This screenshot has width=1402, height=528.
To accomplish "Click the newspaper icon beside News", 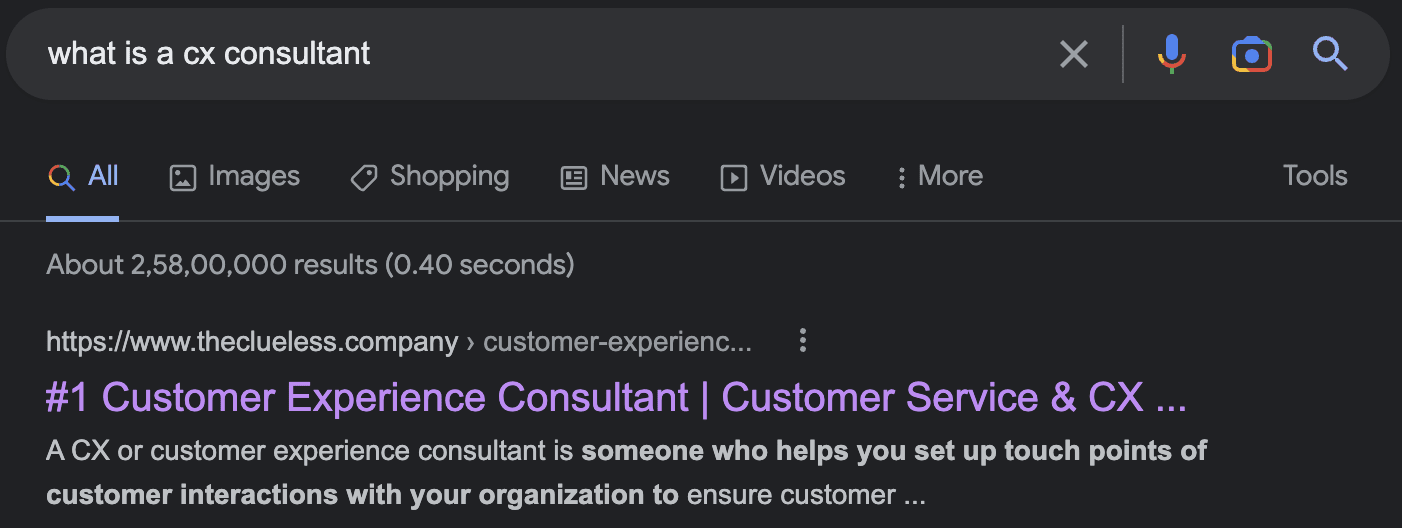I will [x=574, y=178].
